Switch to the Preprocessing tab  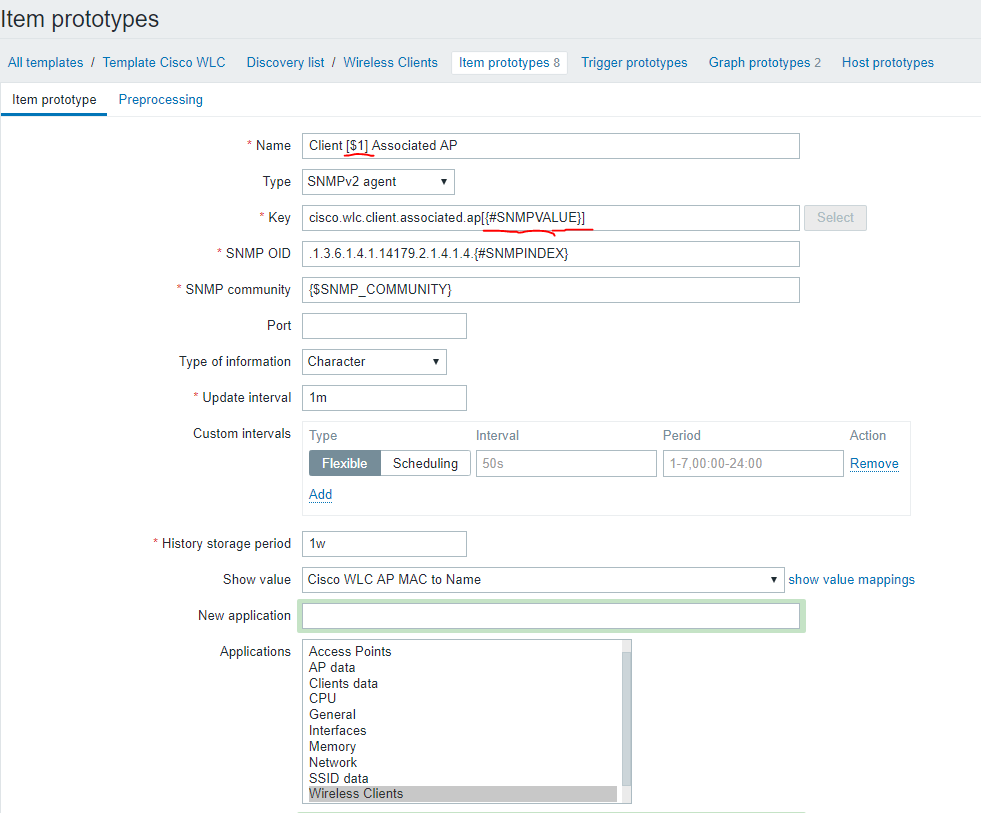coord(160,99)
